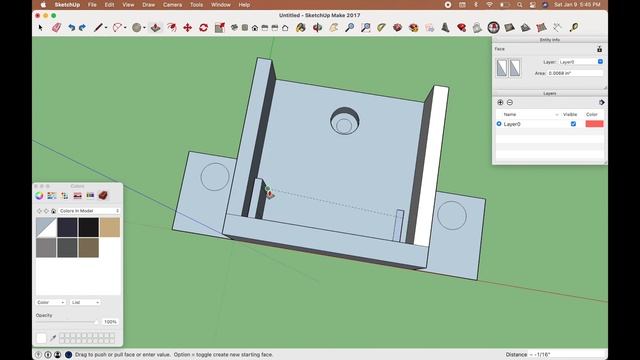Click the Distance measurement field
The height and width of the screenshot is (360, 640).
pos(567,354)
